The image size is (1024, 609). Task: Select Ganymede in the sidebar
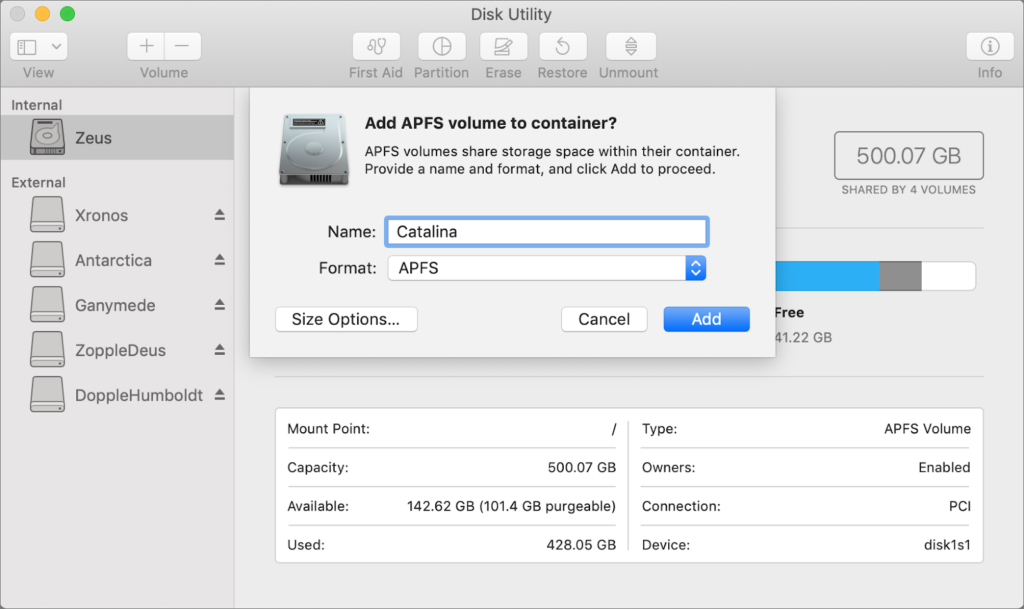pos(115,305)
